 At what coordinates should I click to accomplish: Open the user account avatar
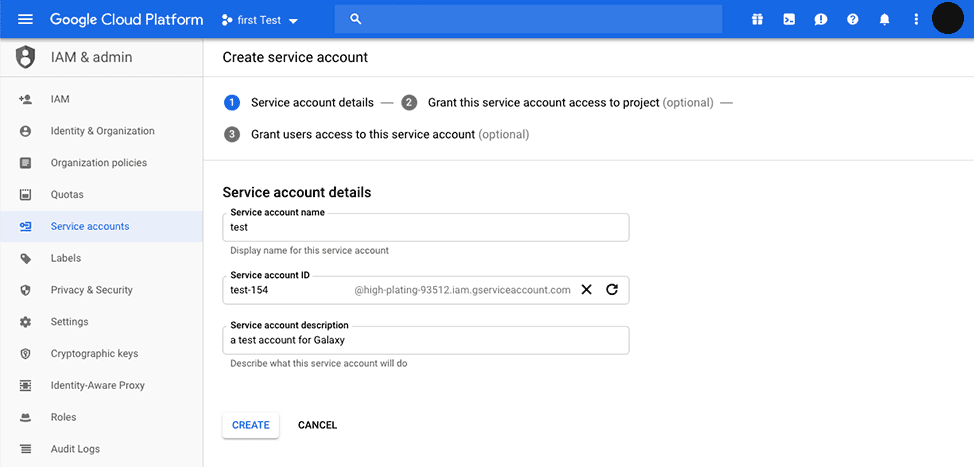tap(947, 19)
